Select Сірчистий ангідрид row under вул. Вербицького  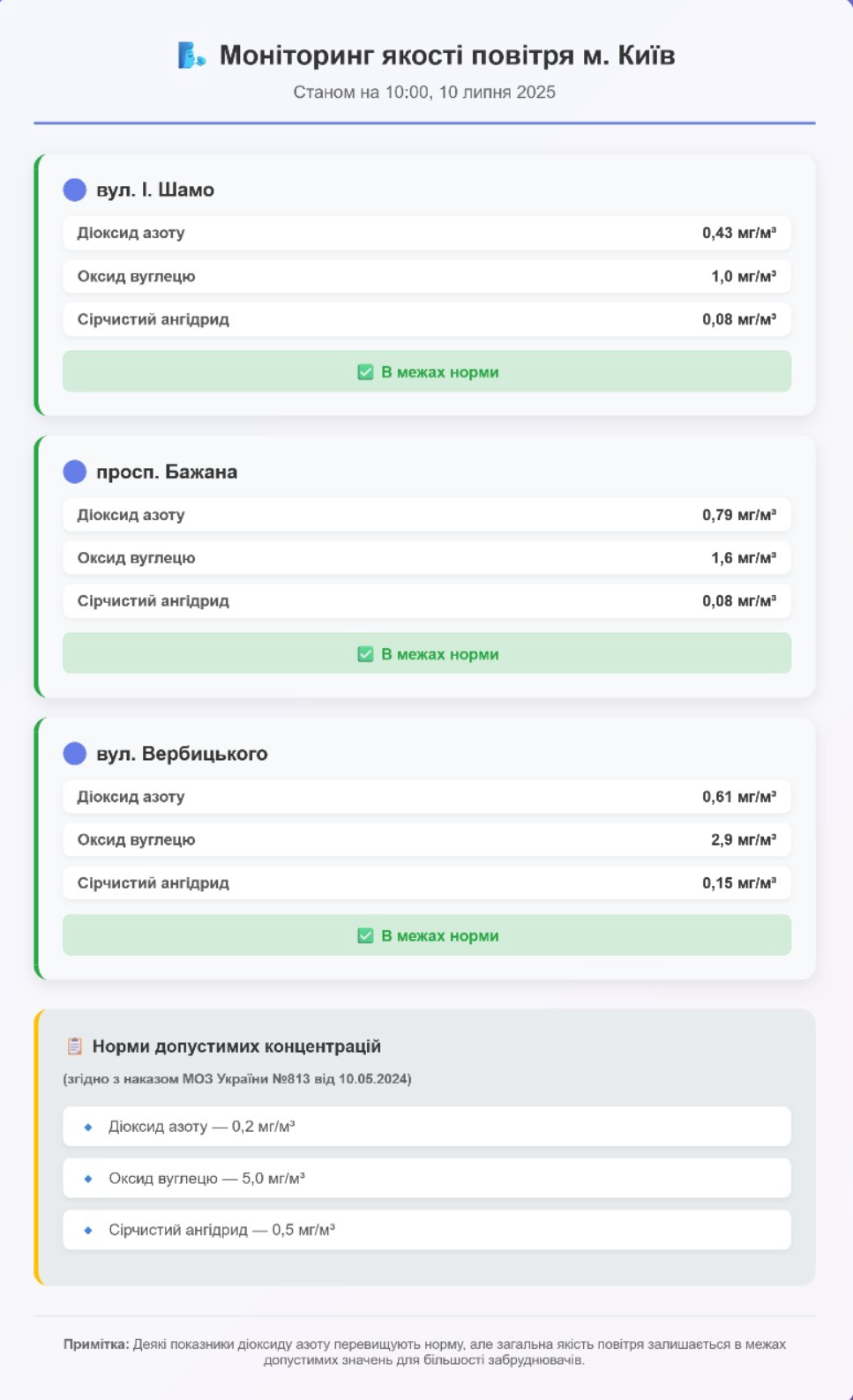[x=426, y=883]
